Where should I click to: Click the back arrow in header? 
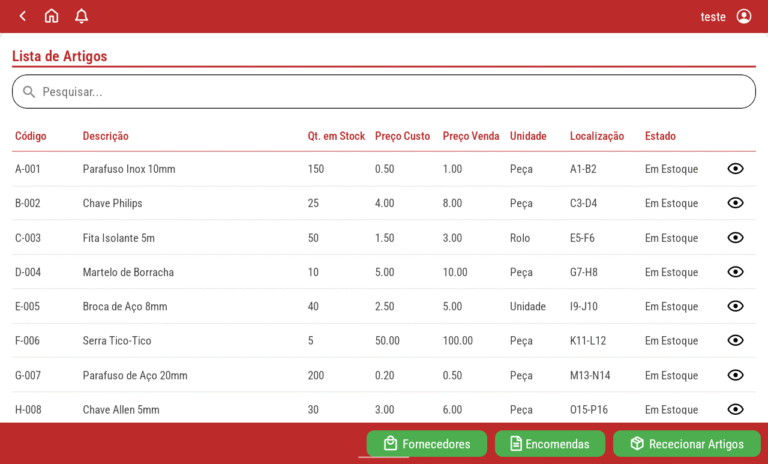(x=23, y=16)
